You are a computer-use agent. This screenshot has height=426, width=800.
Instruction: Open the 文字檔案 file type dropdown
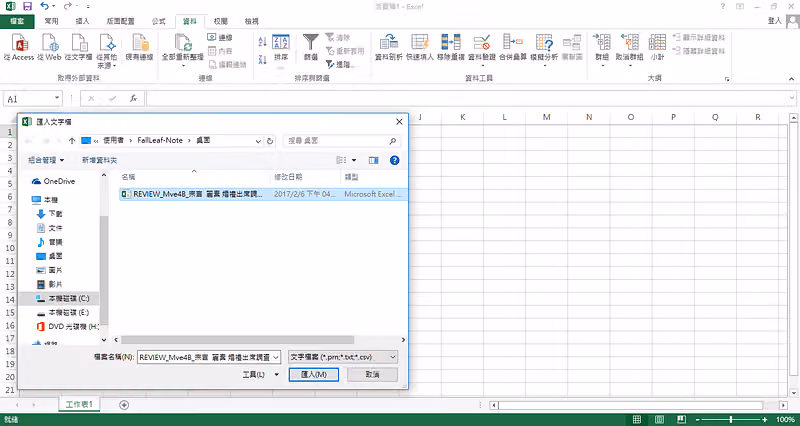point(343,357)
